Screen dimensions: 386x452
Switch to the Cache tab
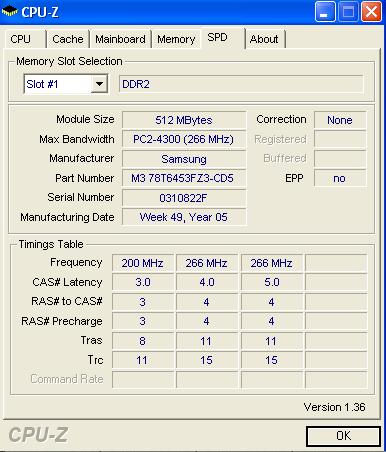pyautogui.click(x=68, y=39)
